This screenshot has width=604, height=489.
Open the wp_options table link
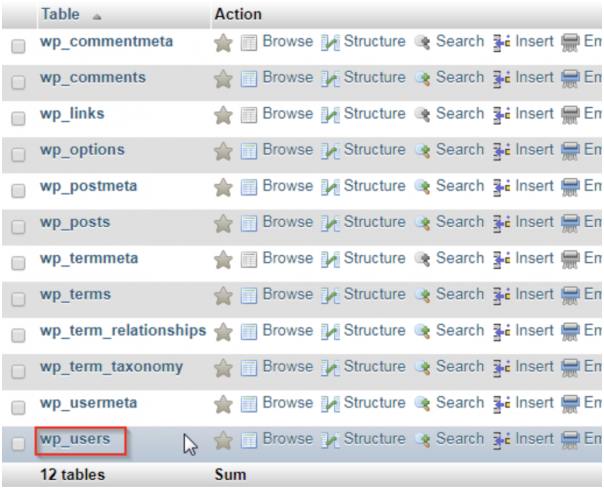[82, 150]
